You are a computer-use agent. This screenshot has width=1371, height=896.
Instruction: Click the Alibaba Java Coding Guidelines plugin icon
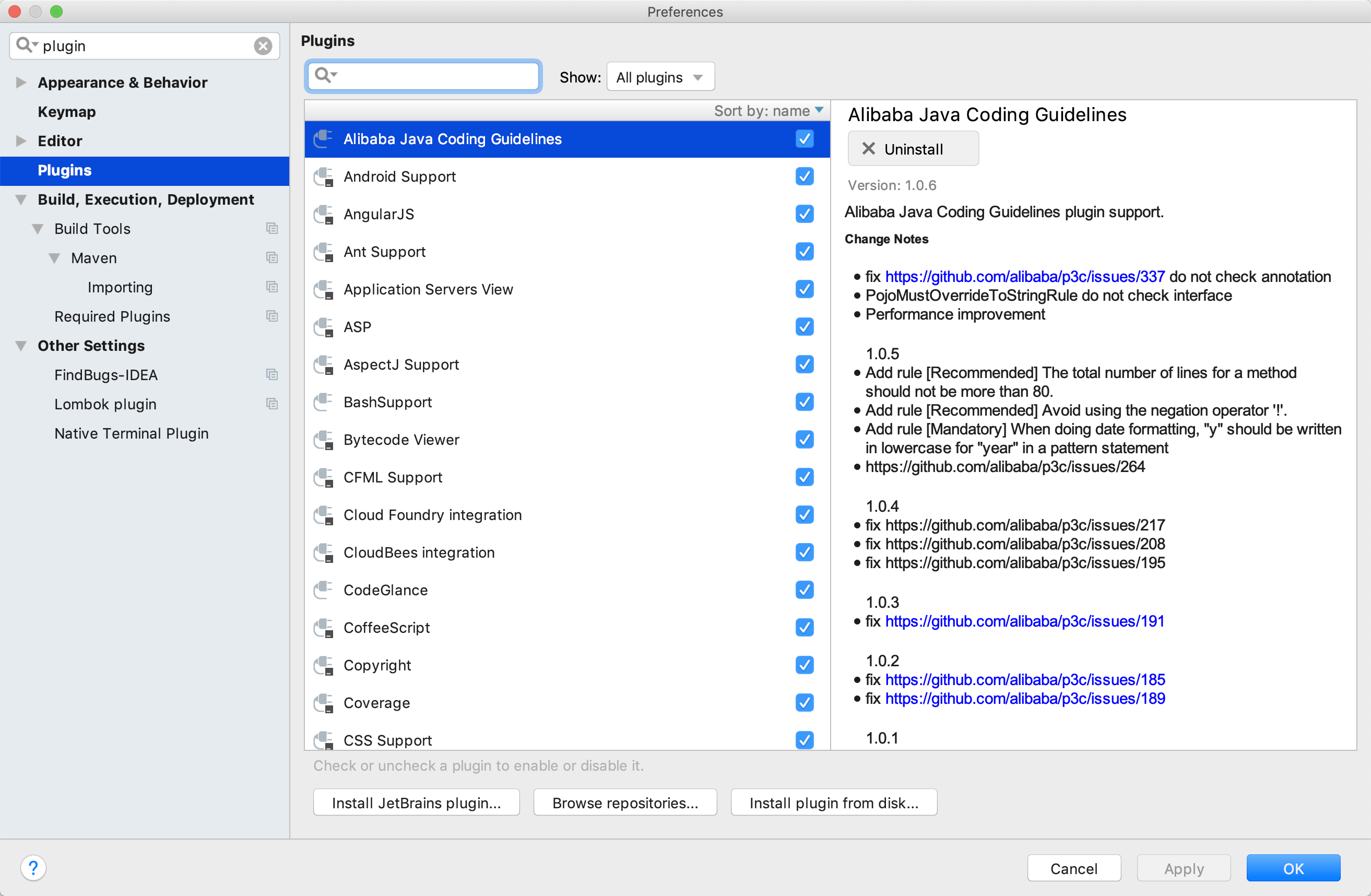(x=323, y=139)
